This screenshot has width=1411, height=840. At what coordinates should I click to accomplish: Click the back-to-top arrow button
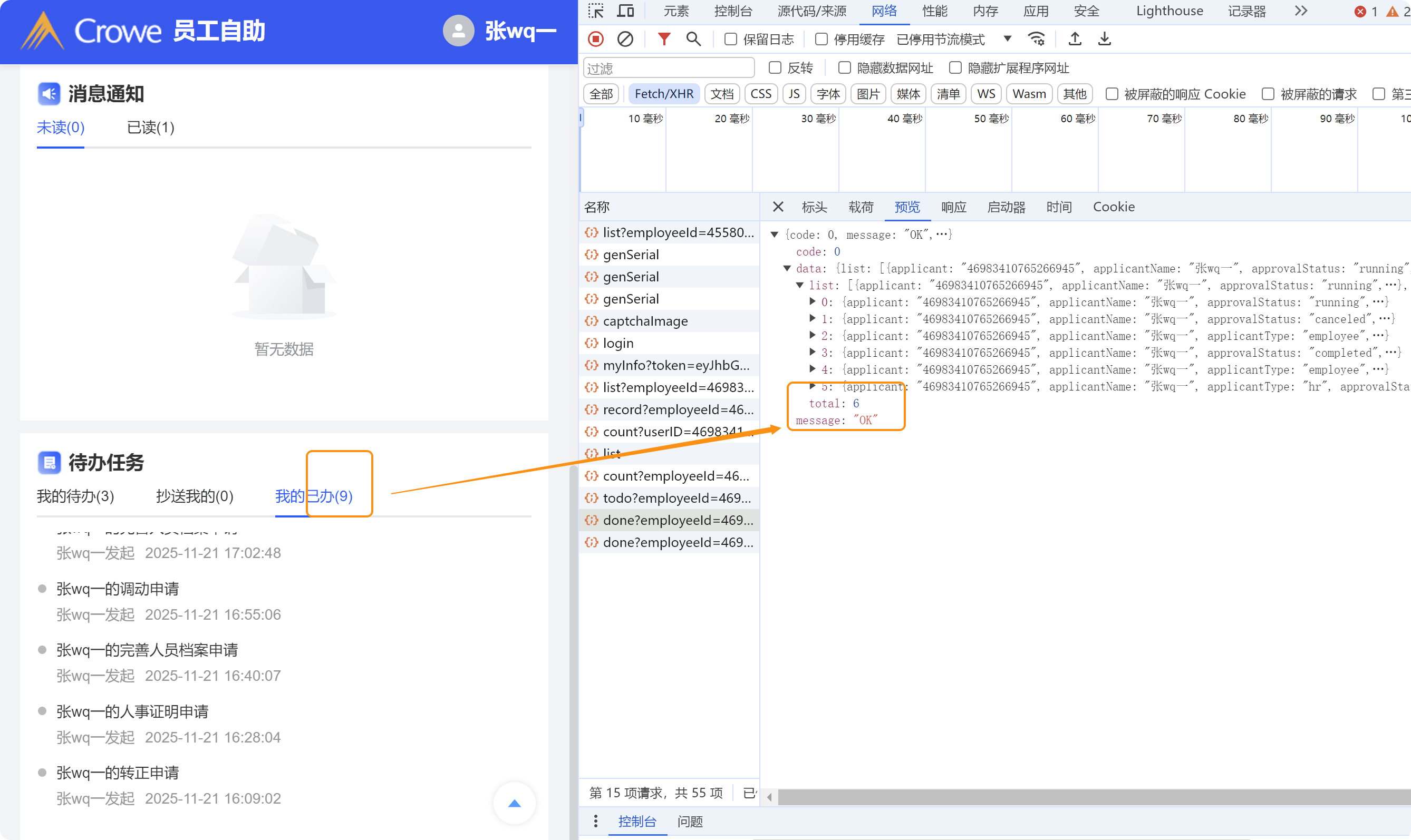click(514, 803)
